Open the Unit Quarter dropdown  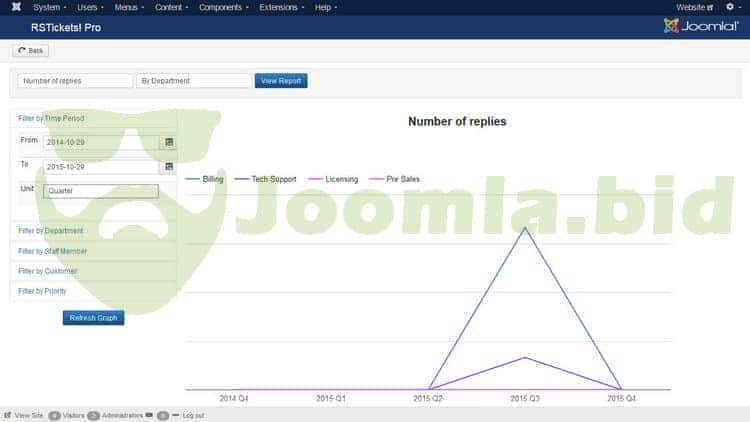[x=100, y=191]
